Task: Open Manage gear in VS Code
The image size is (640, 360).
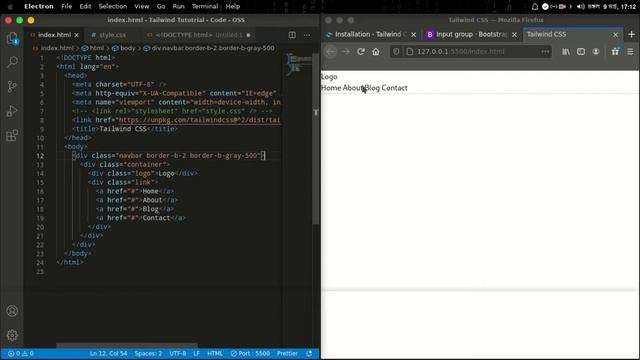Action: [x=12, y=335]
